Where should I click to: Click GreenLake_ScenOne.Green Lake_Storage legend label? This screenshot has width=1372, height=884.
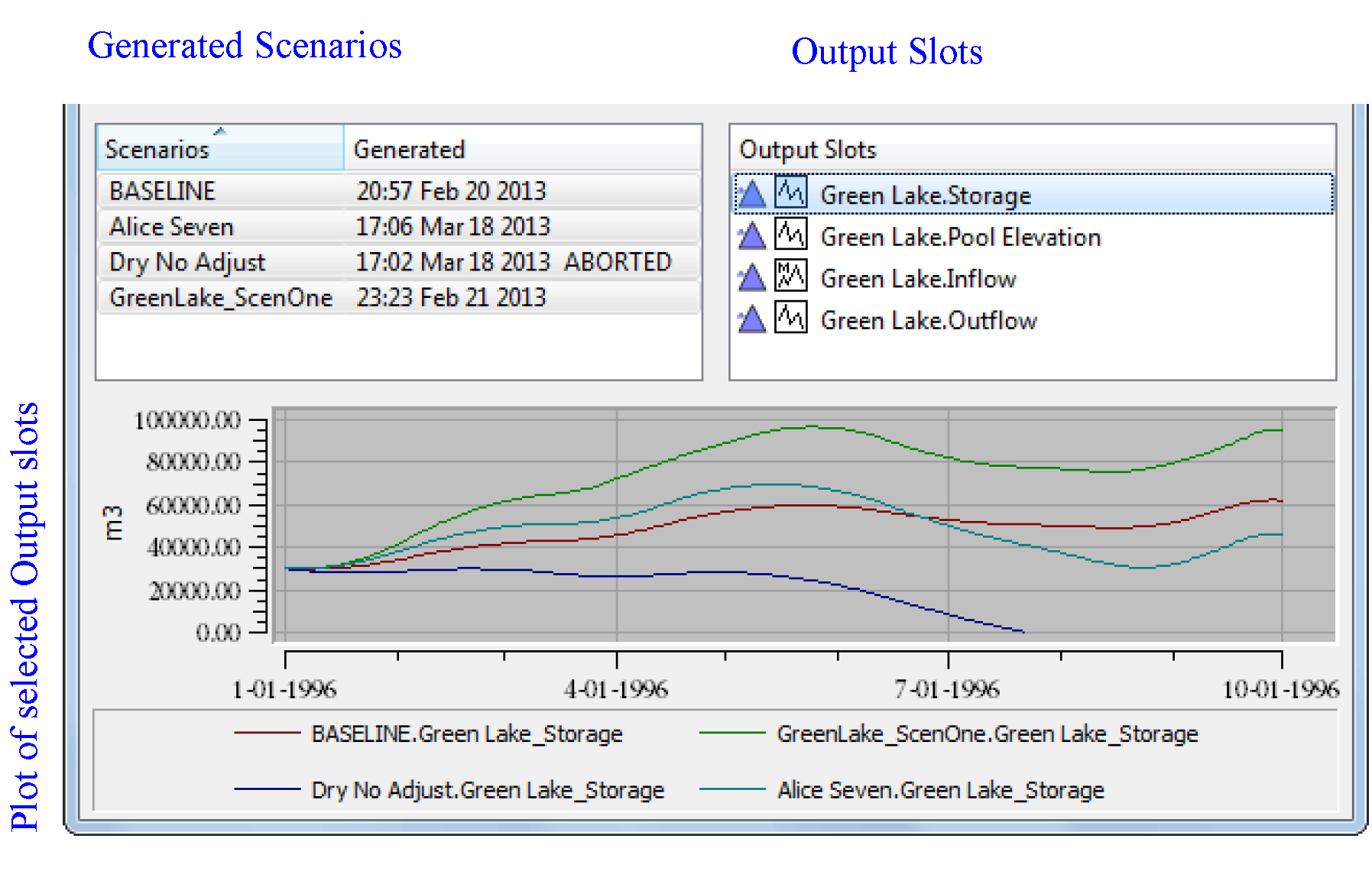pos(987,733)
